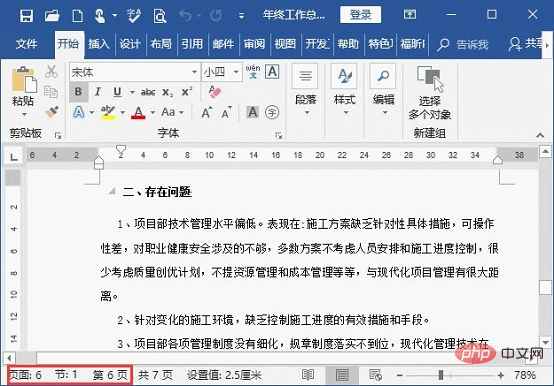Switch to Web Layout view in status bar

tap(375, 375)
